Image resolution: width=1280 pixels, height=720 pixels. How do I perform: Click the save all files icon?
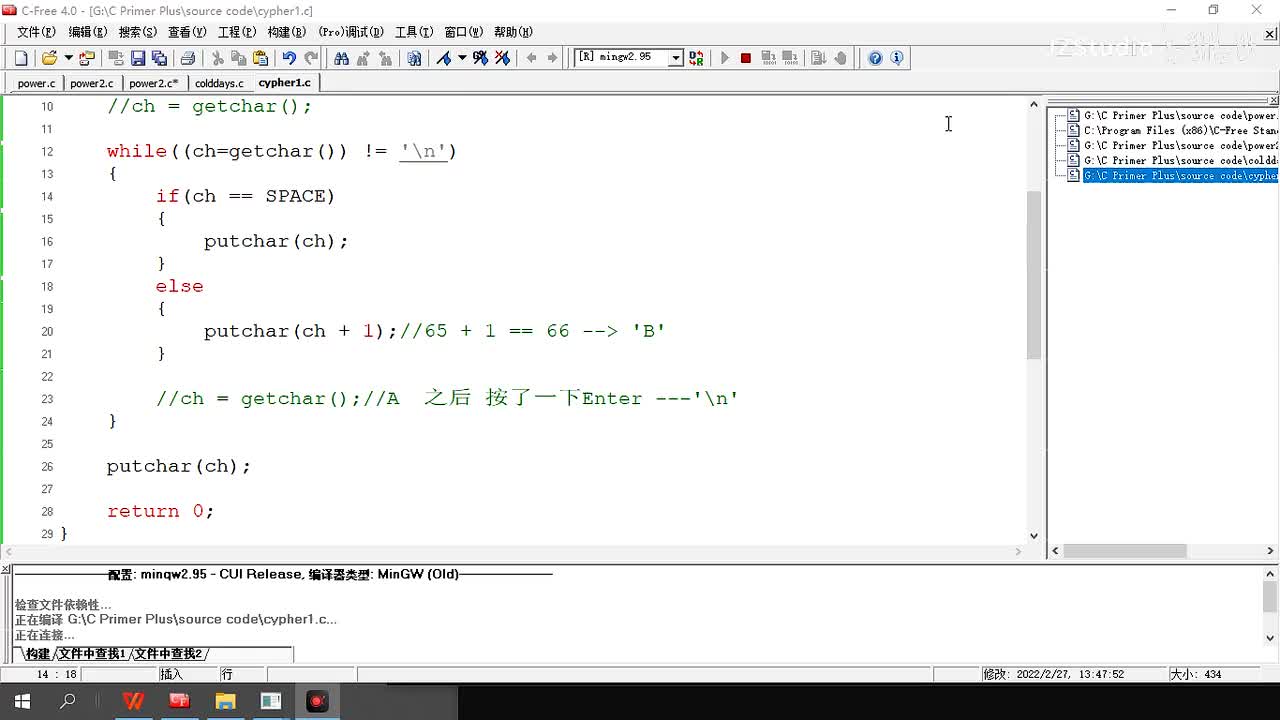tap(159, 58)
